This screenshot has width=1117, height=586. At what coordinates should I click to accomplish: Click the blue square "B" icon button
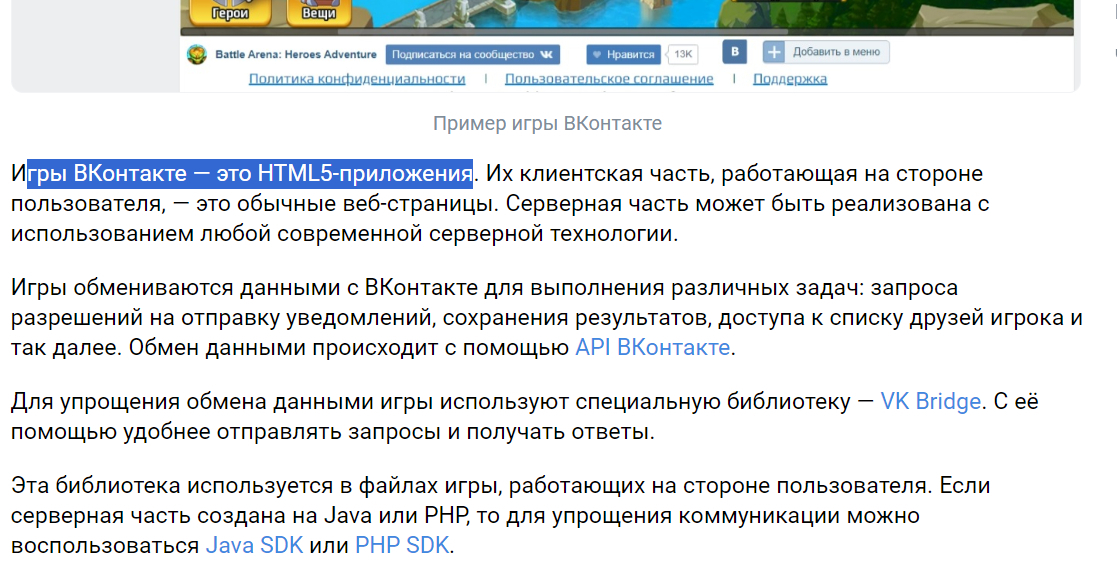(734, 52)
